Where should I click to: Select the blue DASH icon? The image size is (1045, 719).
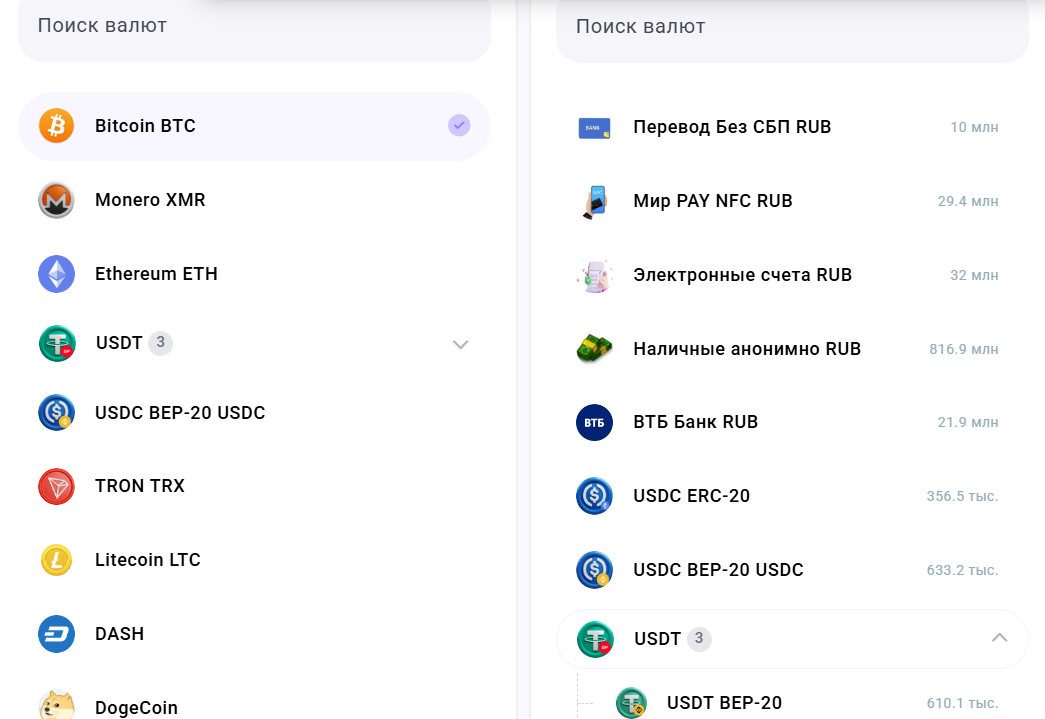point(57,634)
